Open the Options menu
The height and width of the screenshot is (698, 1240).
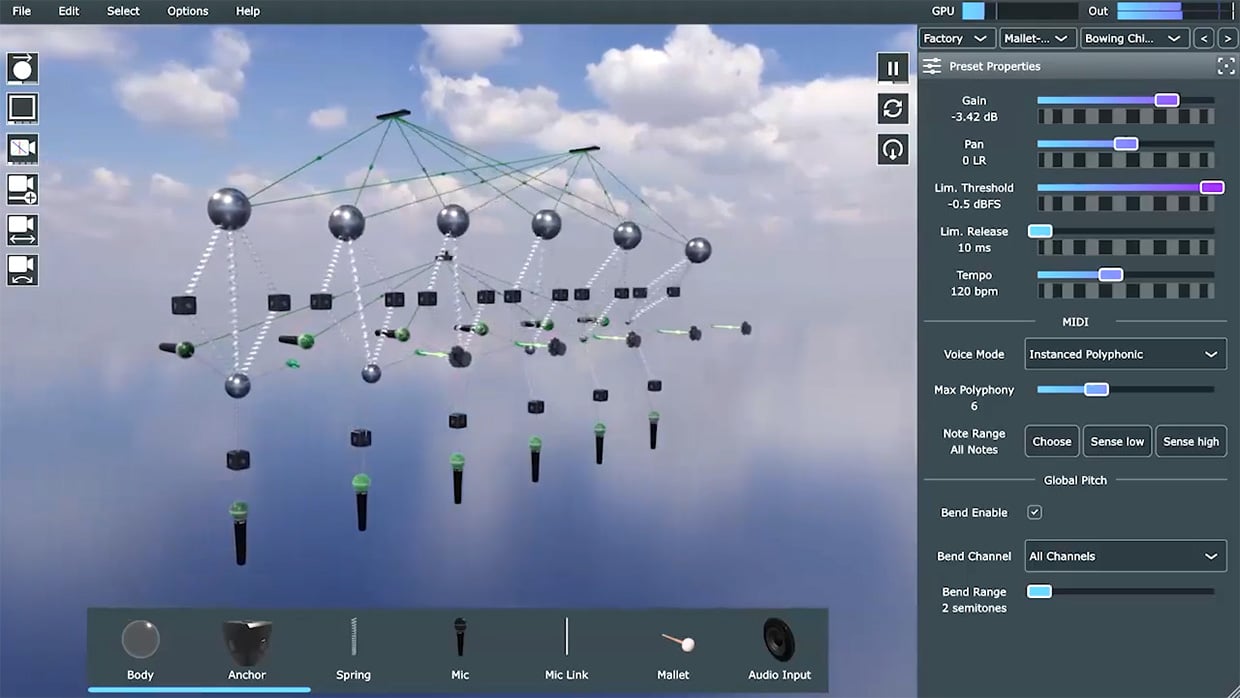click(186, 11)
